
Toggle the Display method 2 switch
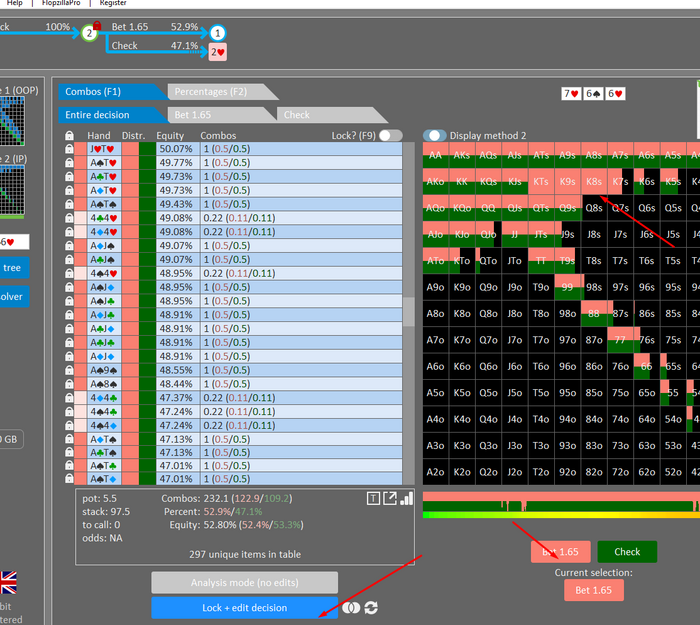[435, 136]
